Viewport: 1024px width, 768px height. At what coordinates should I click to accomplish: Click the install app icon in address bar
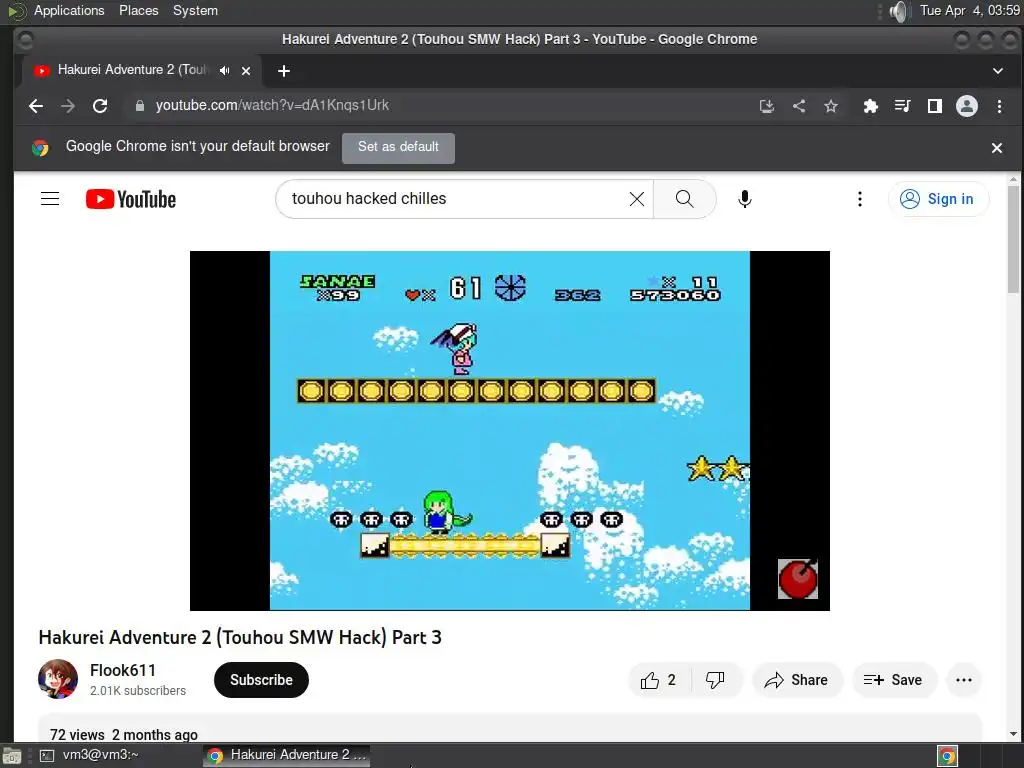[x=767, y=106]
